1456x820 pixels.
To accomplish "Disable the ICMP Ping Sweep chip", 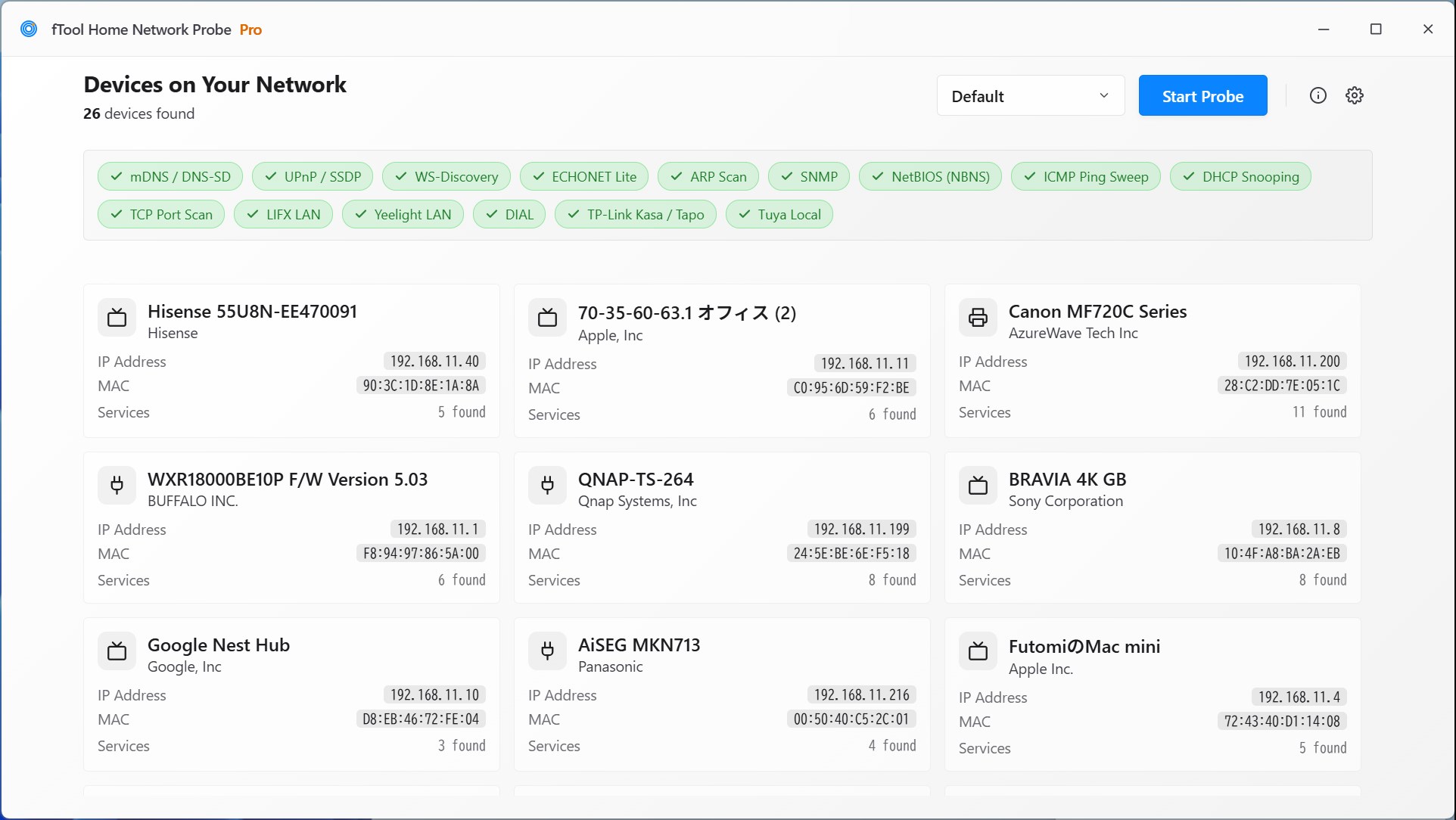I will tap(1086, 176).
